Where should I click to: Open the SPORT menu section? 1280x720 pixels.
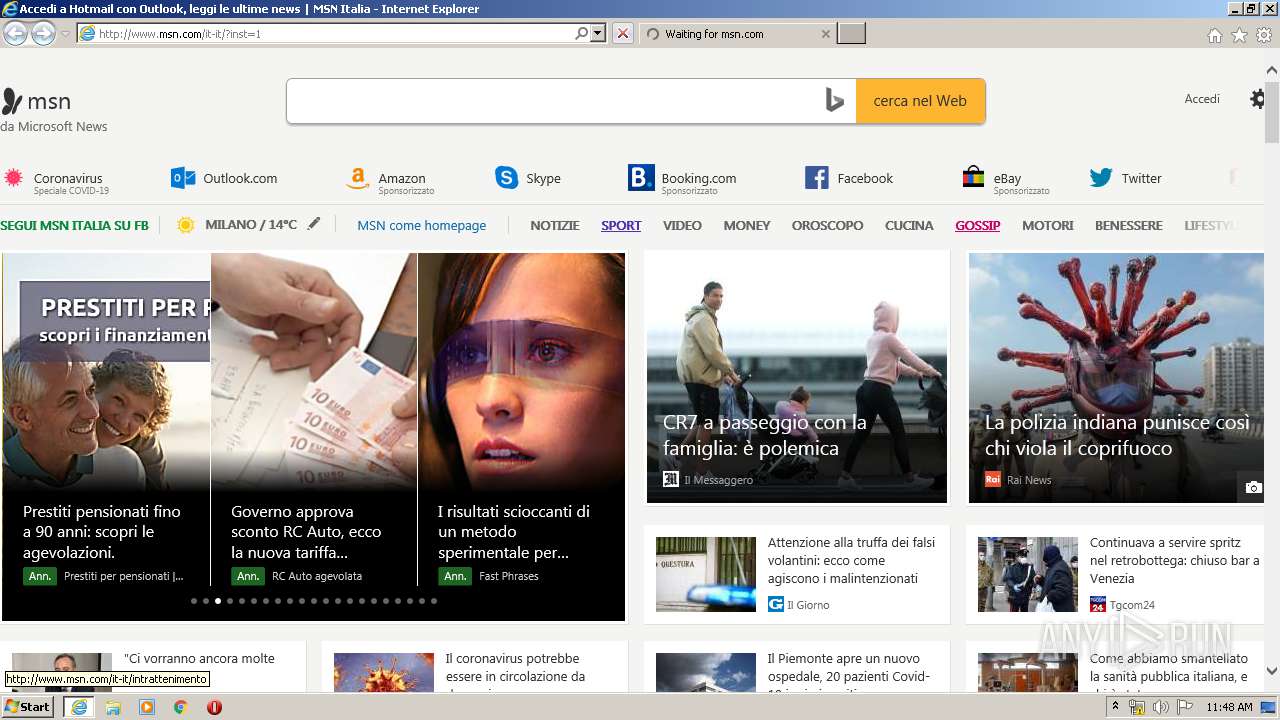(621, 226)
